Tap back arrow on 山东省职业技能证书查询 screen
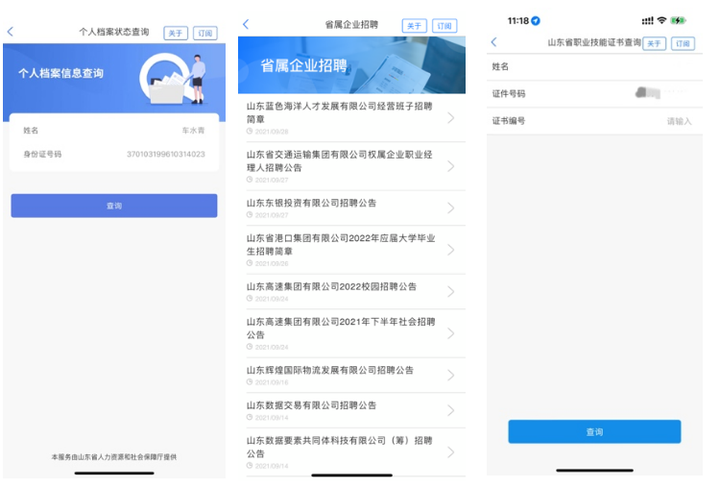The image size is (720, 488). tap(493, 42)
